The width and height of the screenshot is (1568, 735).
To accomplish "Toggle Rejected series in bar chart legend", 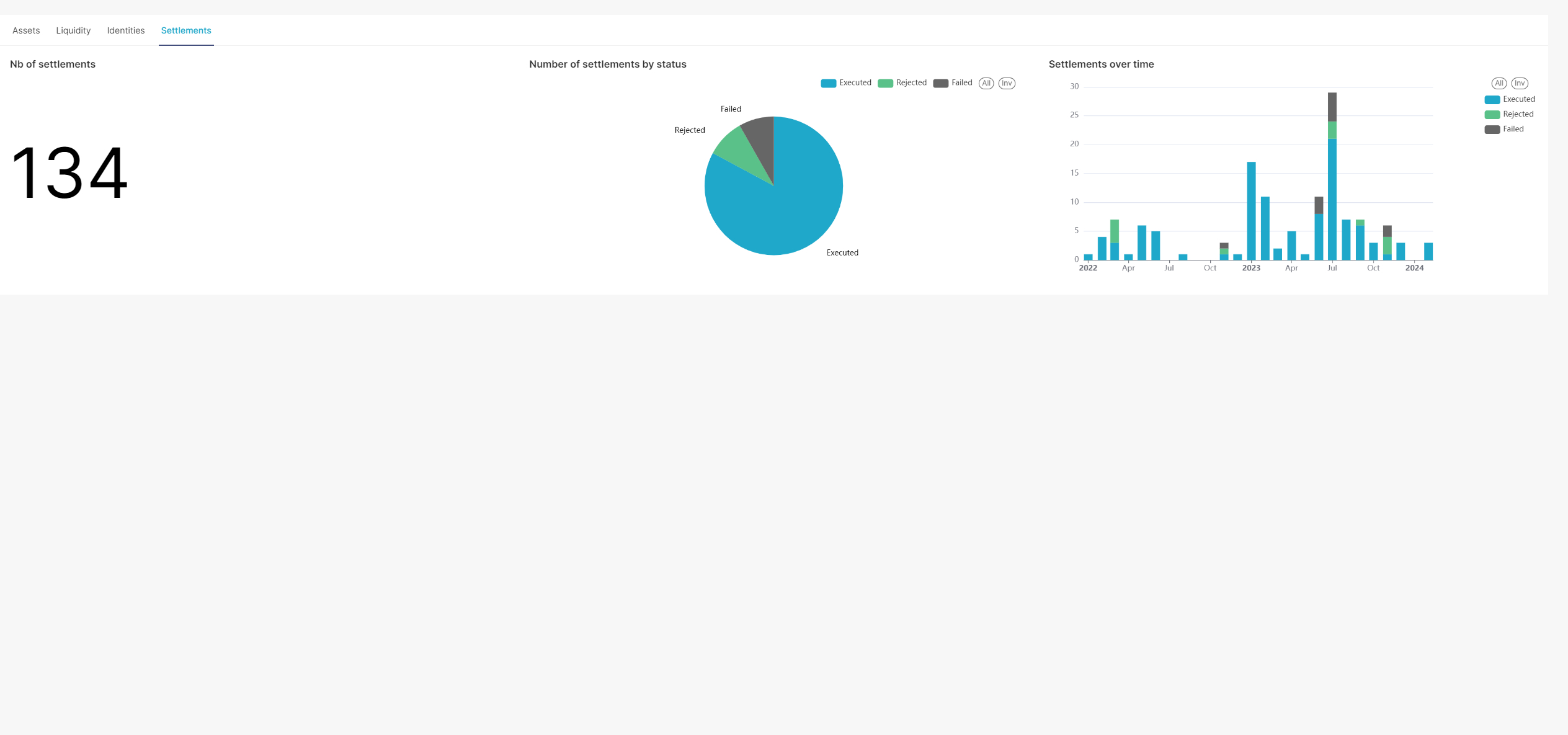I will pyautogui.click(x=1518, y=114).
